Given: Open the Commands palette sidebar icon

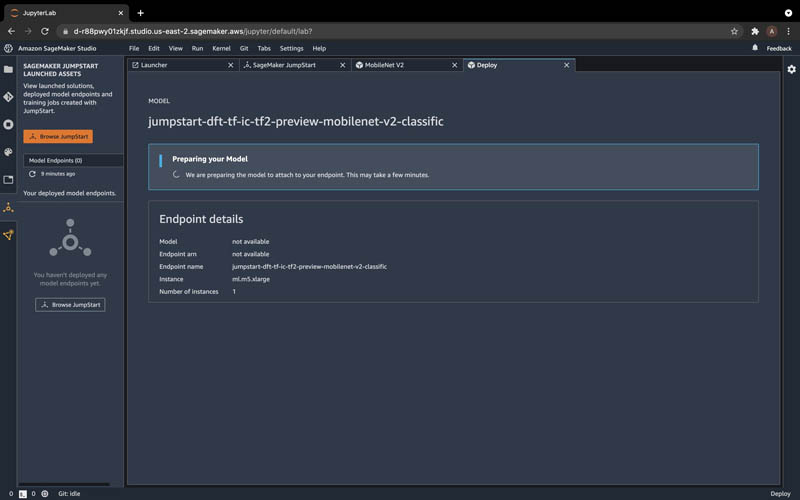Looking at the screenshot, I should coord(8,152).
